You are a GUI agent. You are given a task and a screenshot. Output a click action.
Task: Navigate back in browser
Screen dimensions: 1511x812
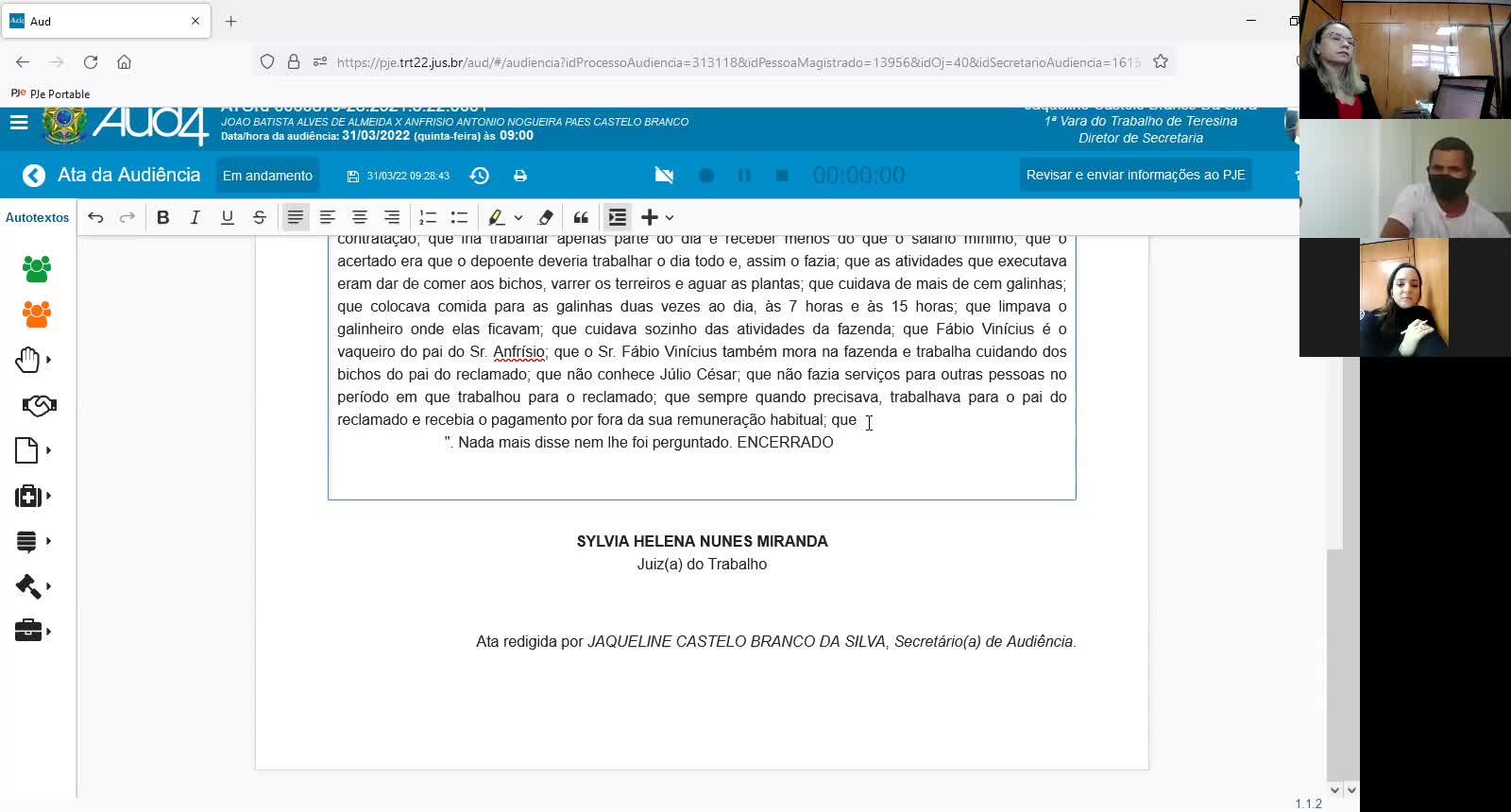[23, 62]
